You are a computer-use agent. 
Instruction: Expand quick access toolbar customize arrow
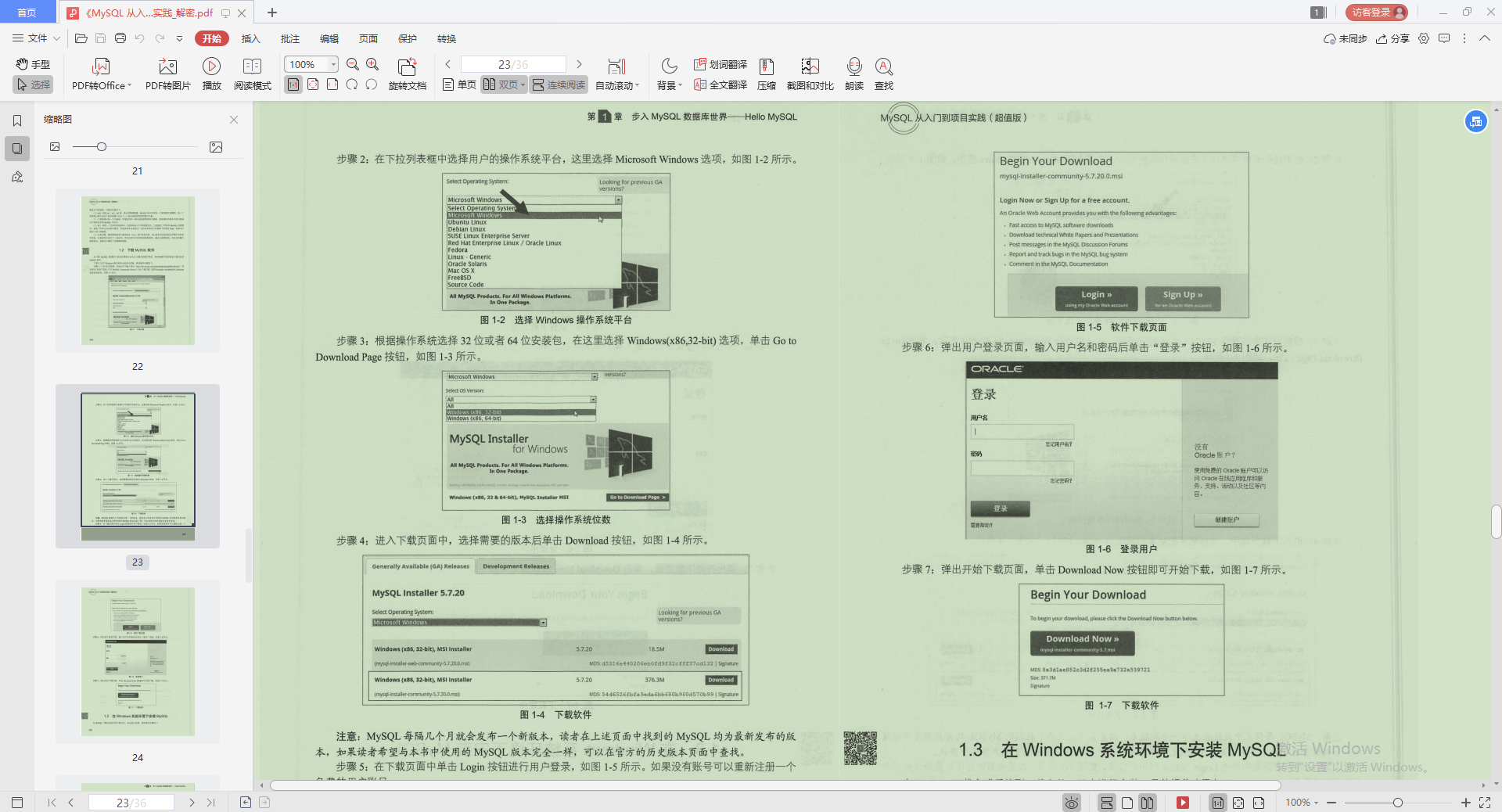pyautogui.click(x=179, y=38)
